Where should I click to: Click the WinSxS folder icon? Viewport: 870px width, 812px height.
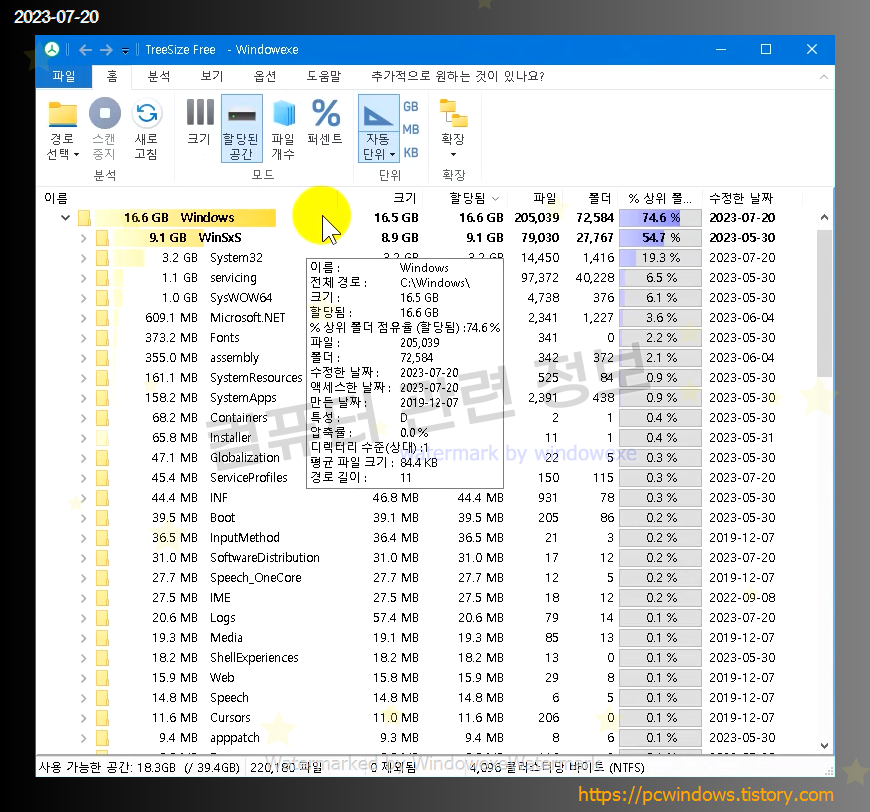(102, 238)
